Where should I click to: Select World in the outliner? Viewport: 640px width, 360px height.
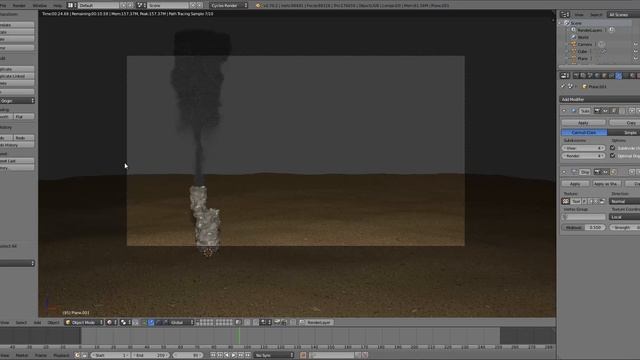pos(583,37)
